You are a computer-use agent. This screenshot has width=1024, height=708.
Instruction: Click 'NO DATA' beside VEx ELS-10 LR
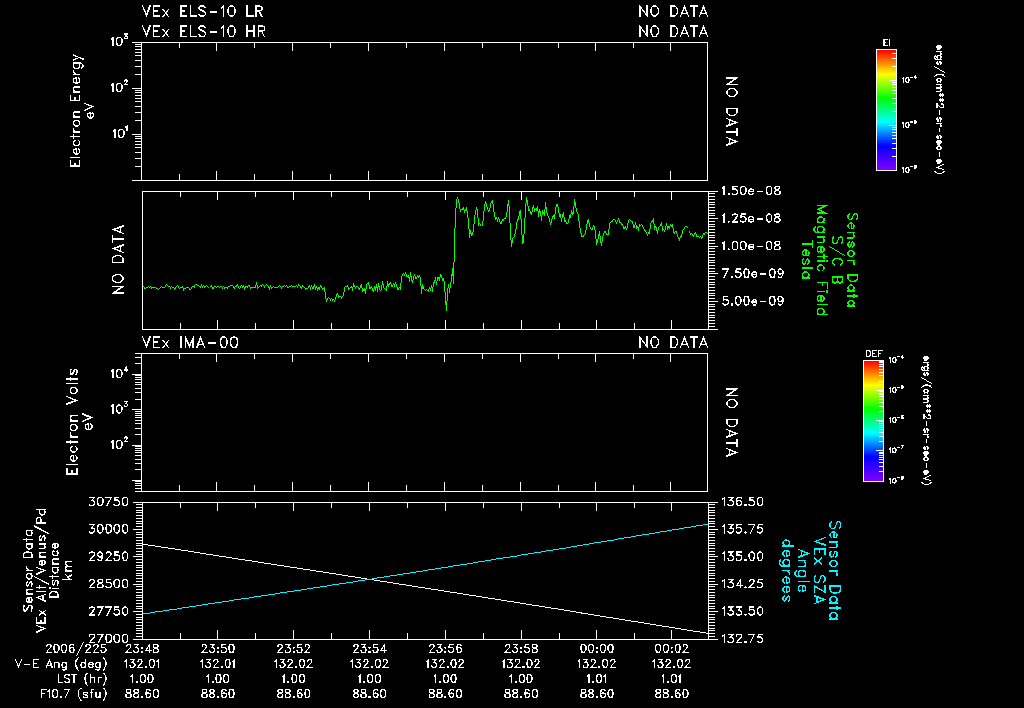[x=673, y=12]
